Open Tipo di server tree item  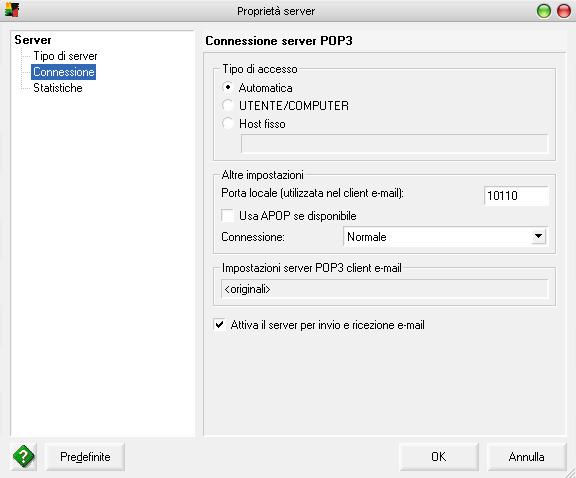tap(65, 56)
